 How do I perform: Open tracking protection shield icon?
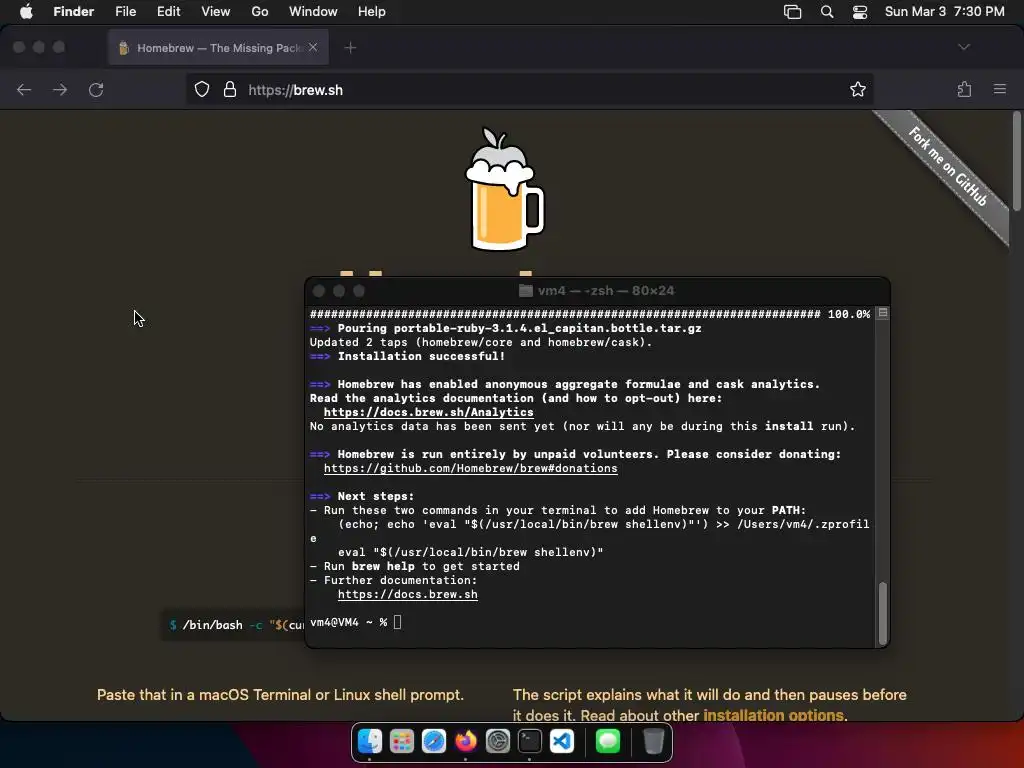[x=202, y=89]
